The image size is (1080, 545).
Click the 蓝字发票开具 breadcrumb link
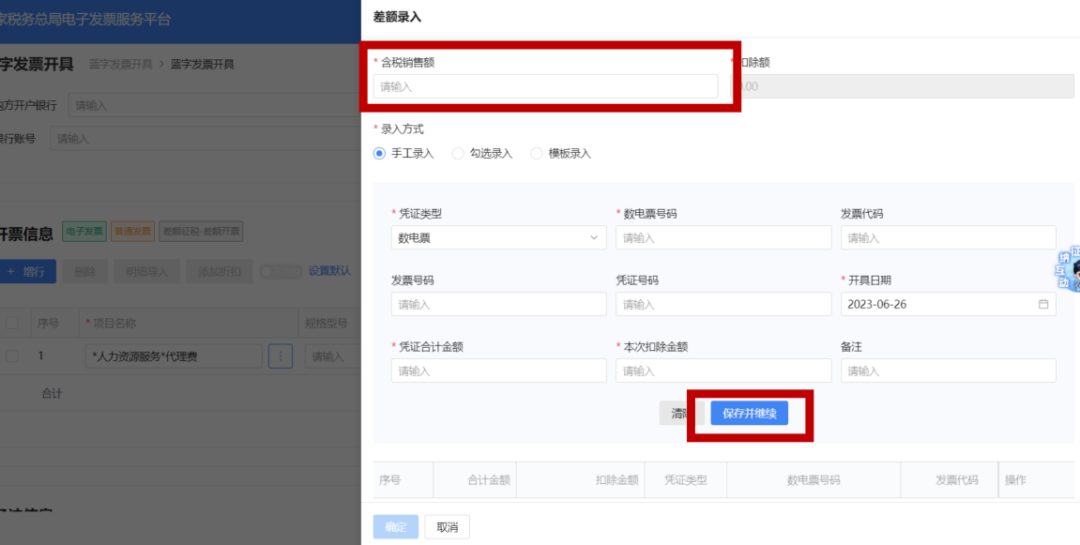[x=120, y=65]
